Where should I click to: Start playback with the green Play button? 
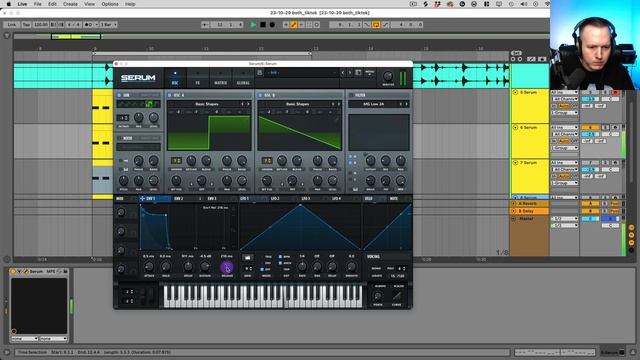click(x=253, y=24)
